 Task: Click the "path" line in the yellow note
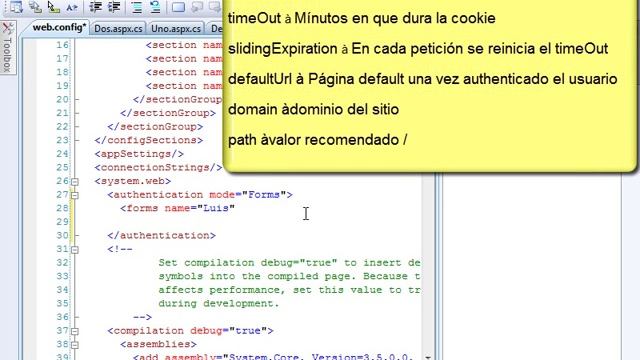(318, 140)
